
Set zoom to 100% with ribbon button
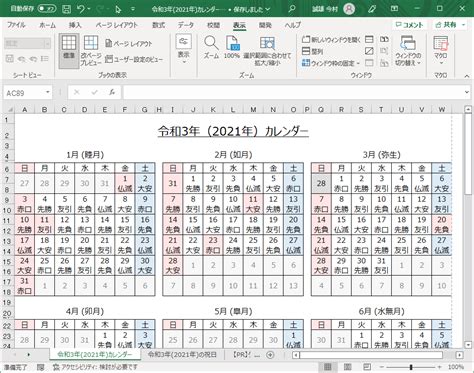pyautogui.click(x=232, y=48)
